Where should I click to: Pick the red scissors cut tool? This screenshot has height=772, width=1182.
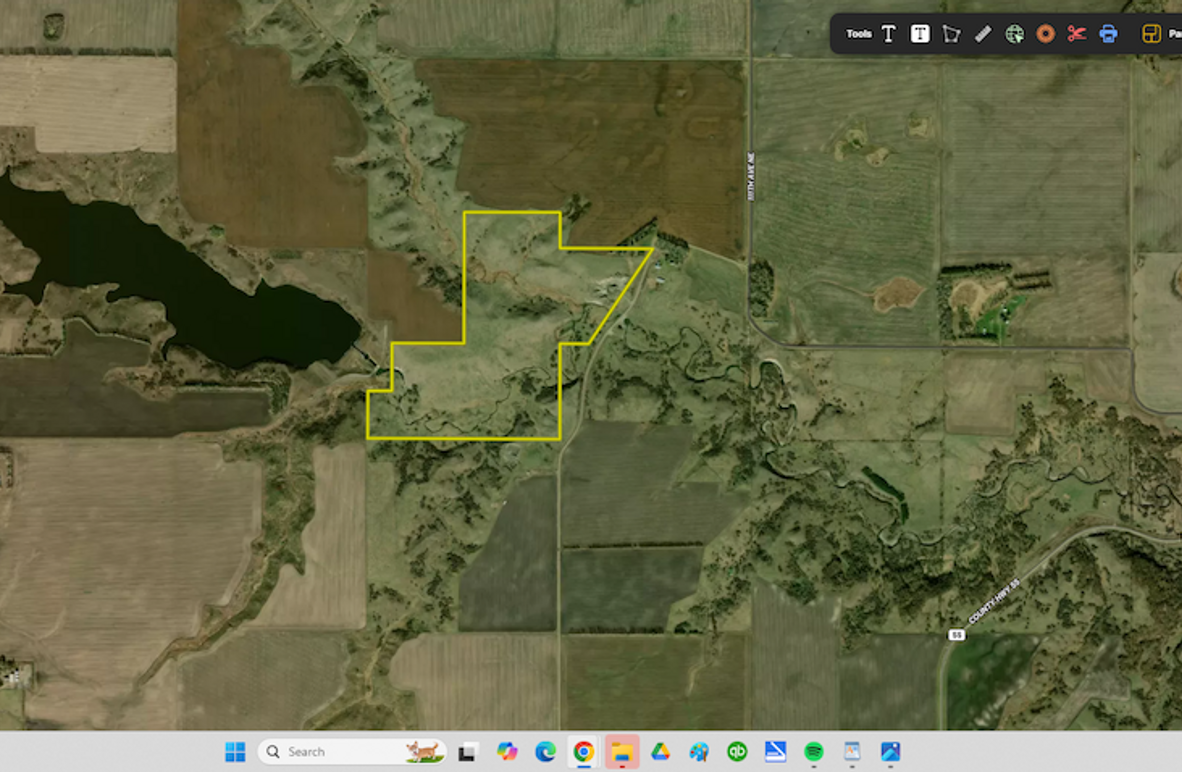1076,34
